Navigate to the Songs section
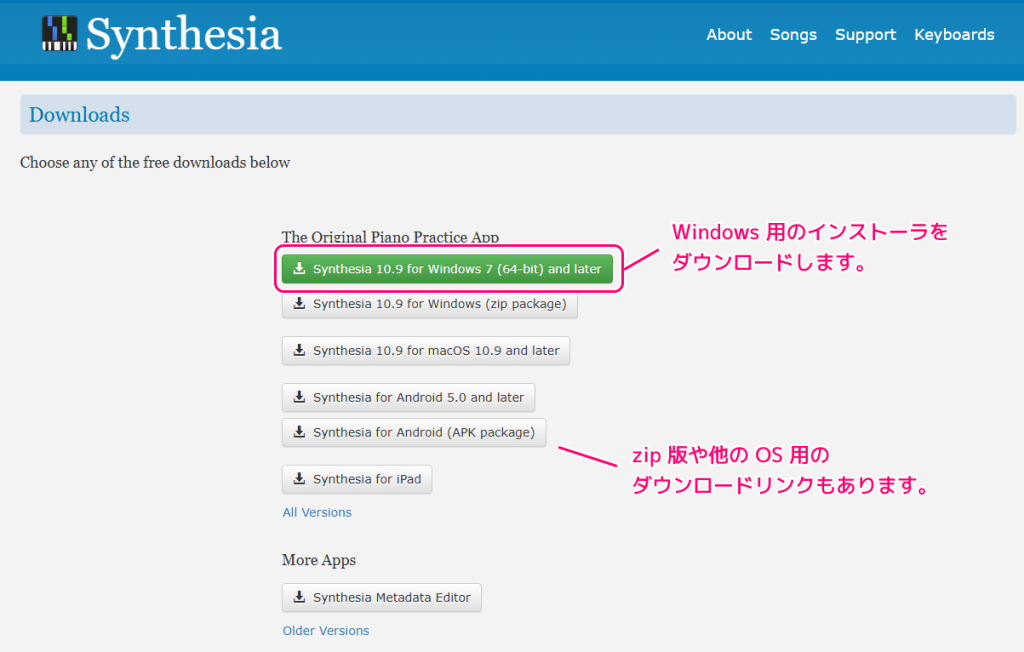 793,34
